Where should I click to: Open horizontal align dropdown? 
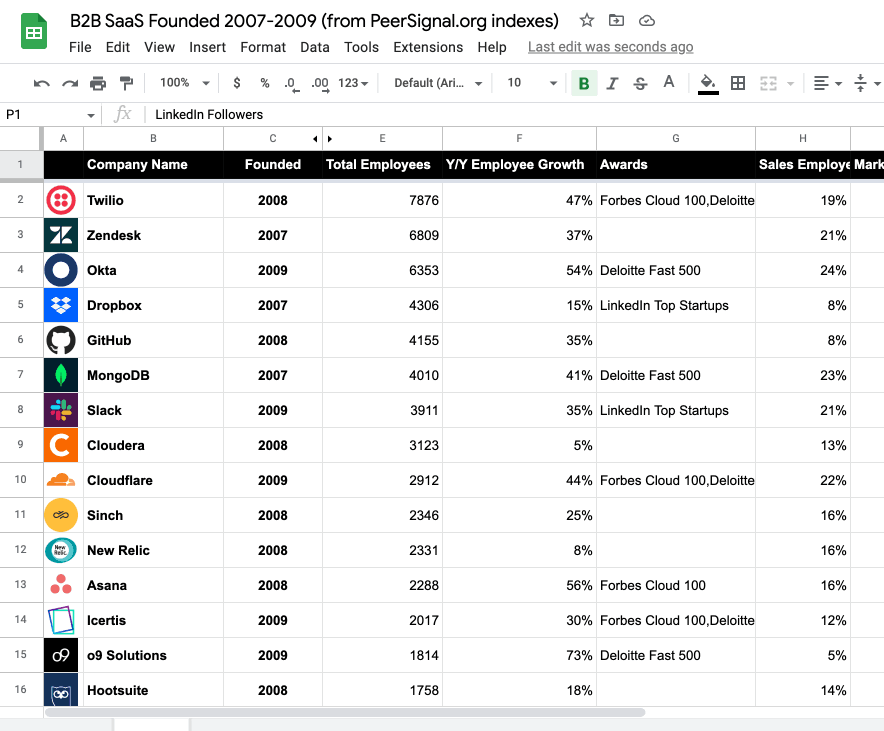pos(828,83)
